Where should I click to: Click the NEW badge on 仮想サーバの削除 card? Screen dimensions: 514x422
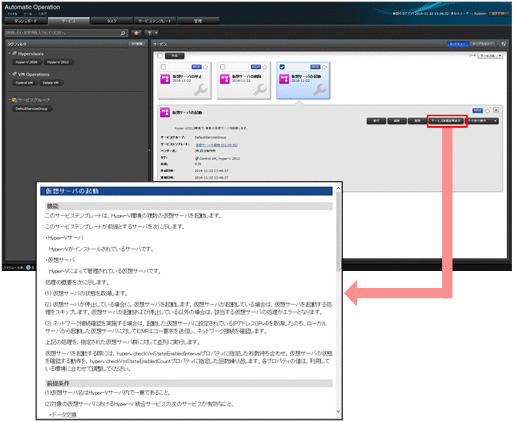click(x=256, y=67)
